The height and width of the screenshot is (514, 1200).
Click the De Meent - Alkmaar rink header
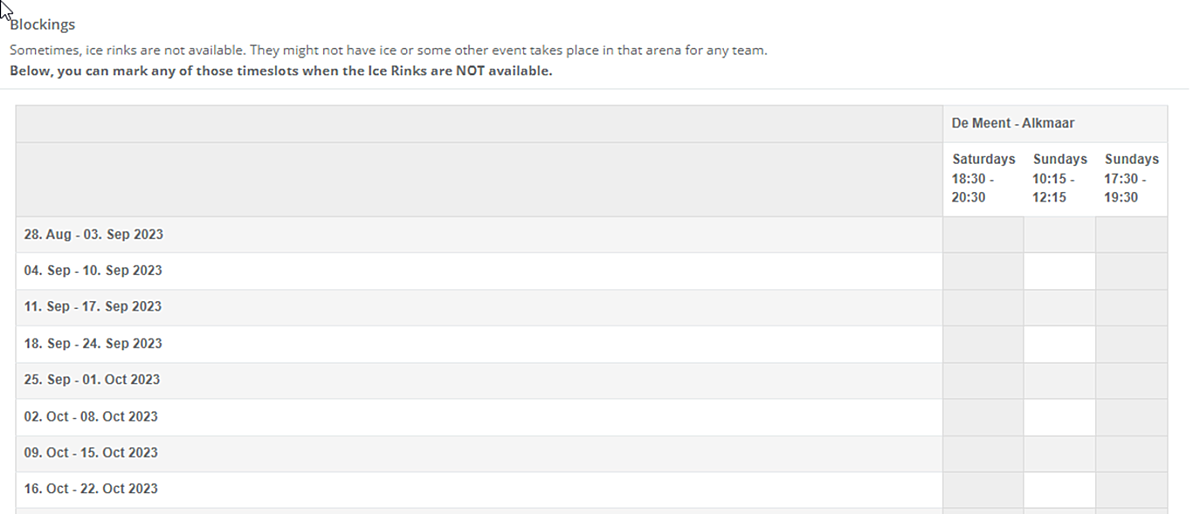point(1013,123)
